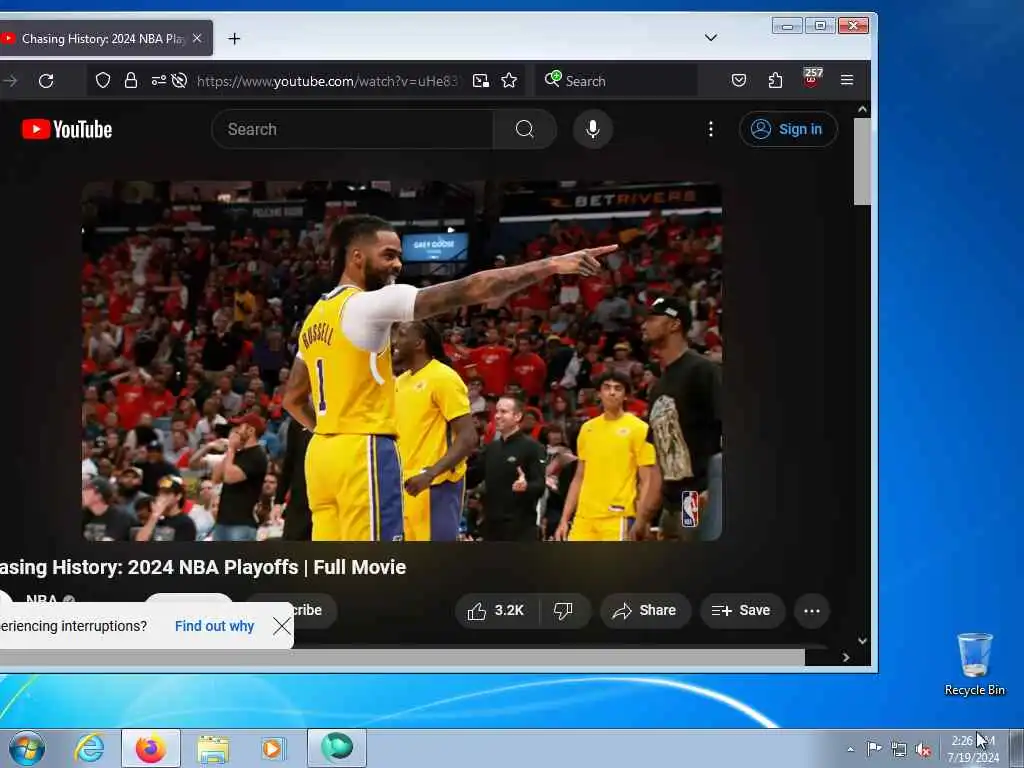Expand the list all tabs chevron

click(x=711, y=38)
